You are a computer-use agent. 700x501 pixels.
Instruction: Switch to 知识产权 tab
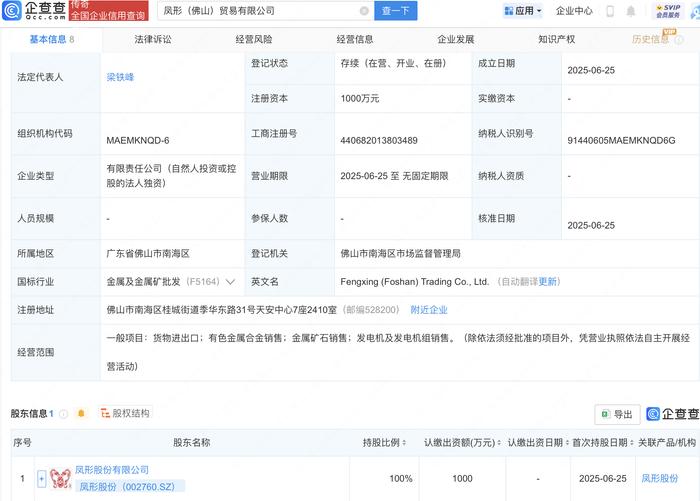tap(556, 39)
